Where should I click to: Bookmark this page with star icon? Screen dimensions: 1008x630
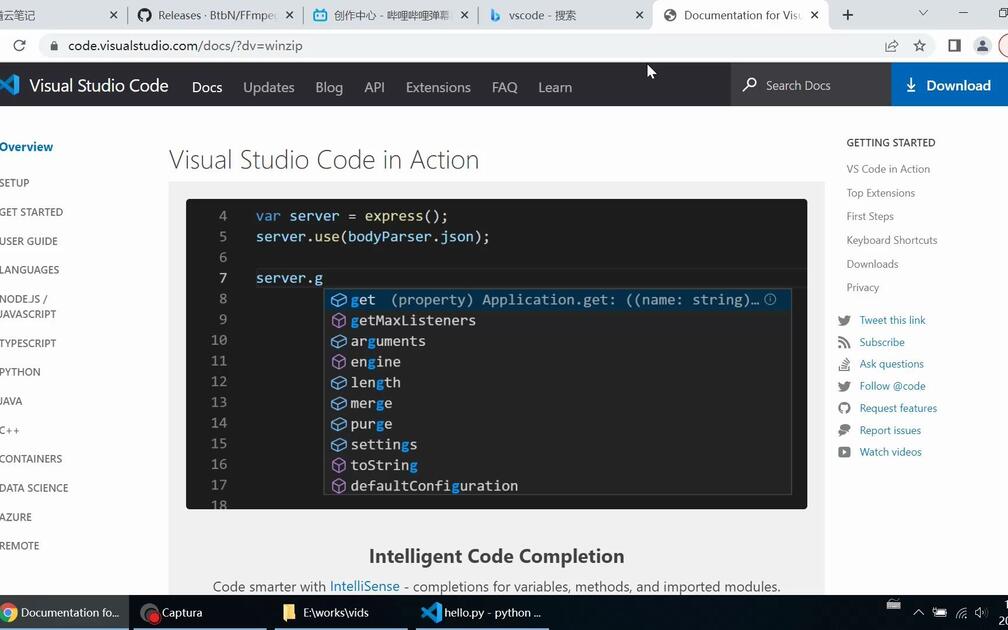pyautogui.click(x=920, y=46)
